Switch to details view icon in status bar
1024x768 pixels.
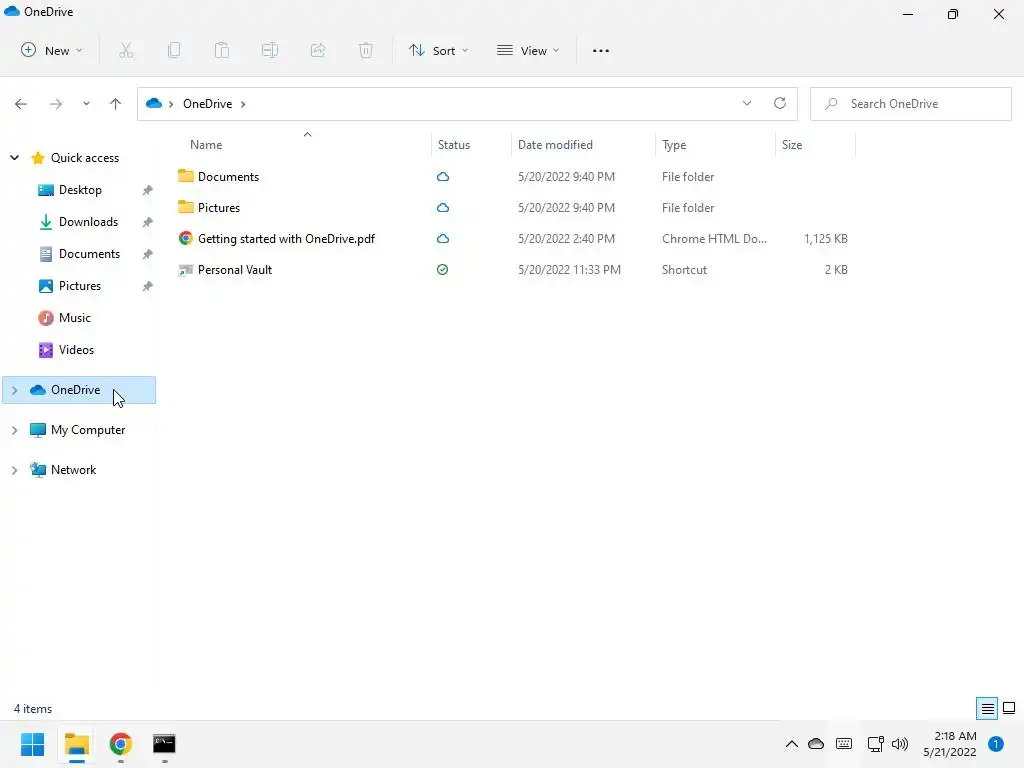(x=987, y=708)
